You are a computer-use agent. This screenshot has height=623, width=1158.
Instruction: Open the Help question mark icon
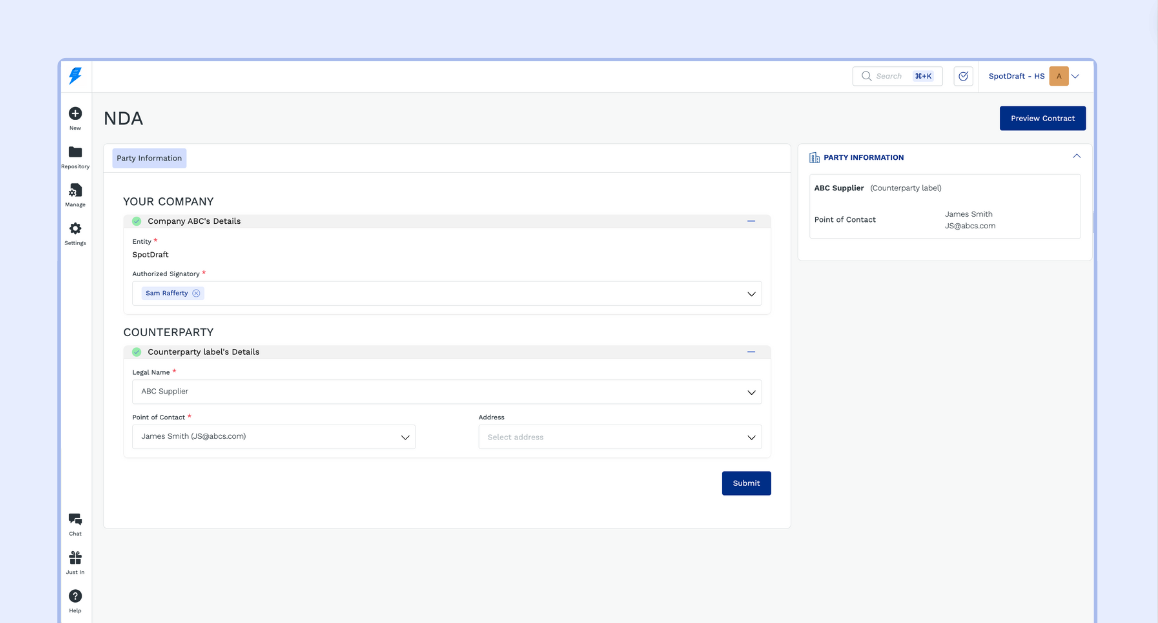pyautogui.click(x=75, y=596)
